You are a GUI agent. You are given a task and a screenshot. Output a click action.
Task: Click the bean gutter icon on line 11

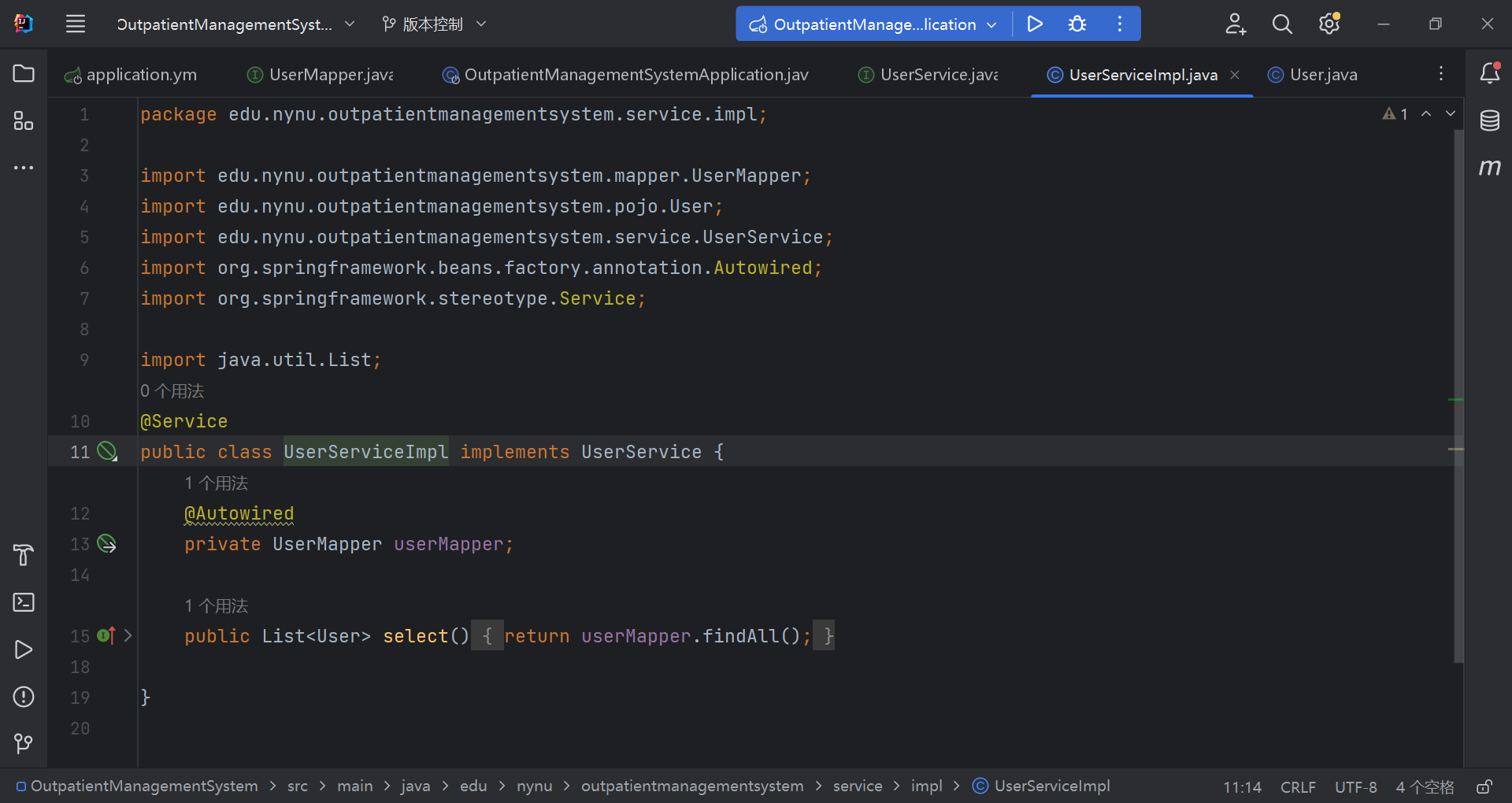pos(107,451)
